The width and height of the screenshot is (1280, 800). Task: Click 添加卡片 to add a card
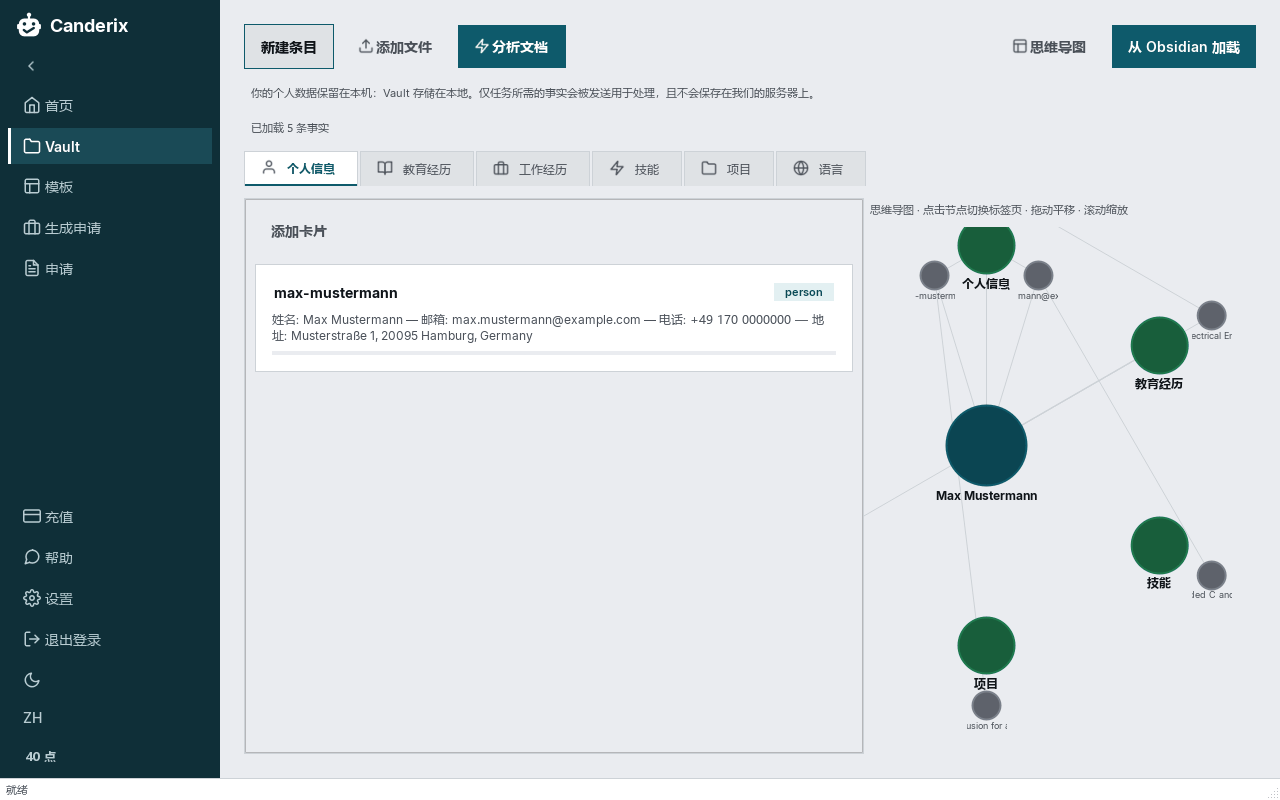click(x=299, y=232)
